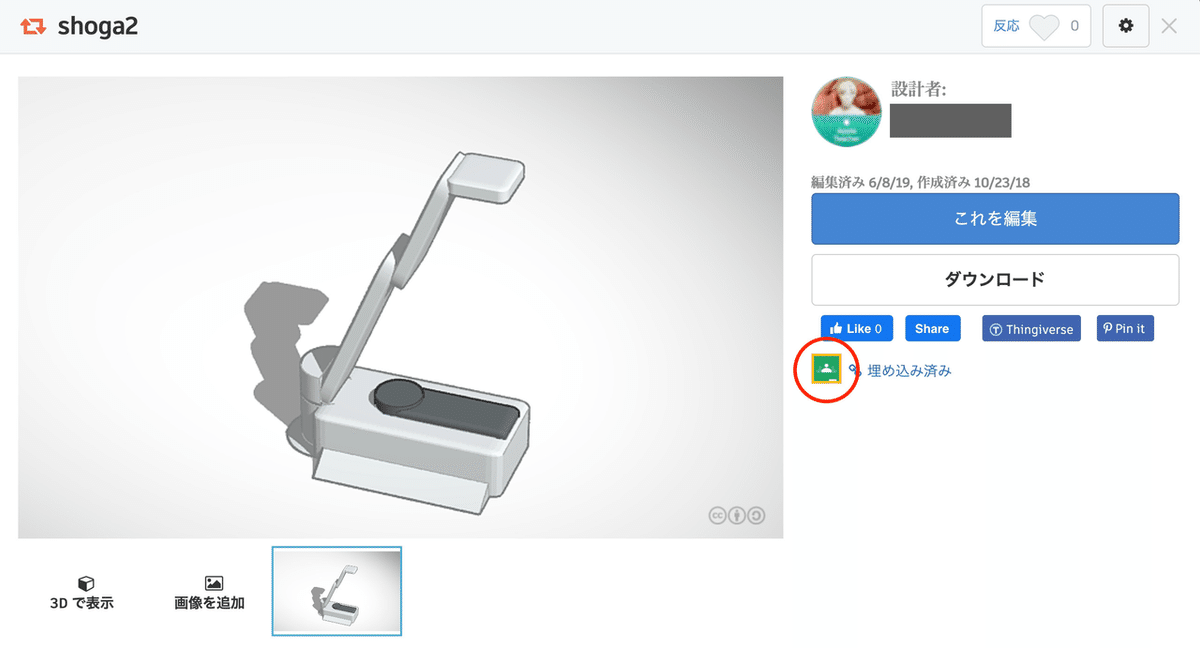Click the main 3D model preview image
The height and width of the screenshot is (648, 1200).
click(x=400, y=308)
